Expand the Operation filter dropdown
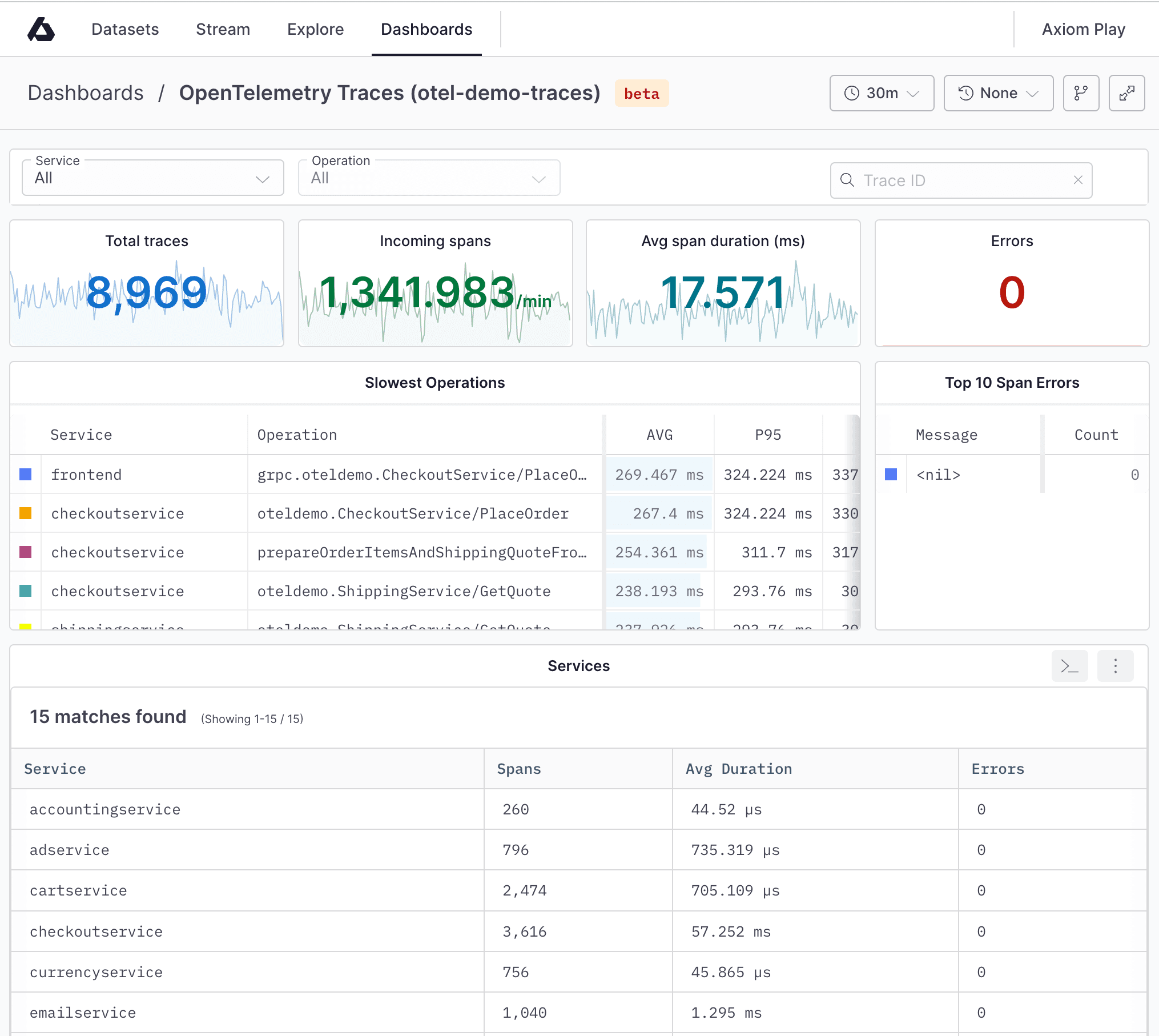This screenshot has width=1159, height=1036. [x=429, y=178]
